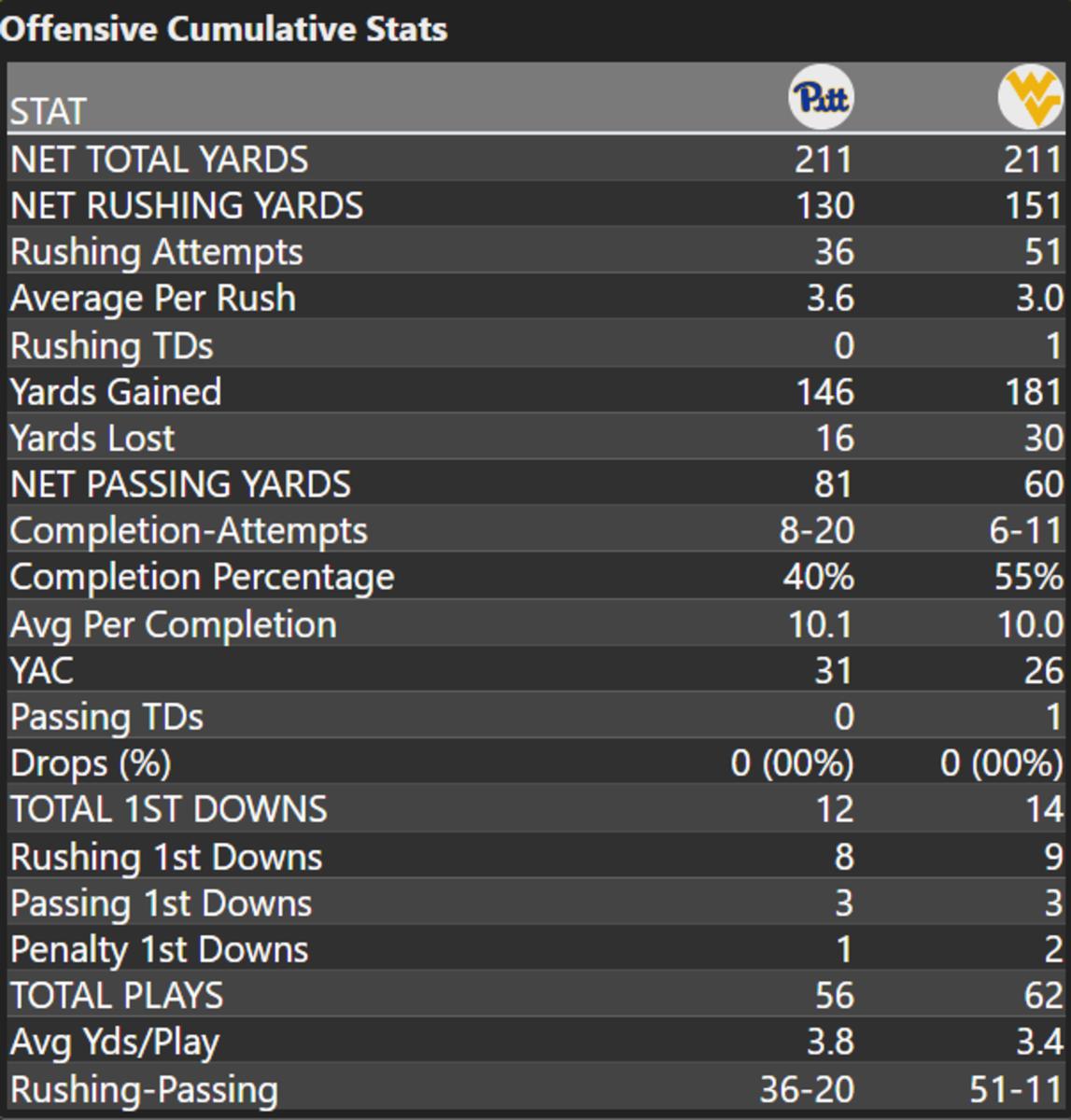Select the NET TOTAL YARDS row label
The image size is (1071, 1120).
point(160,160)
